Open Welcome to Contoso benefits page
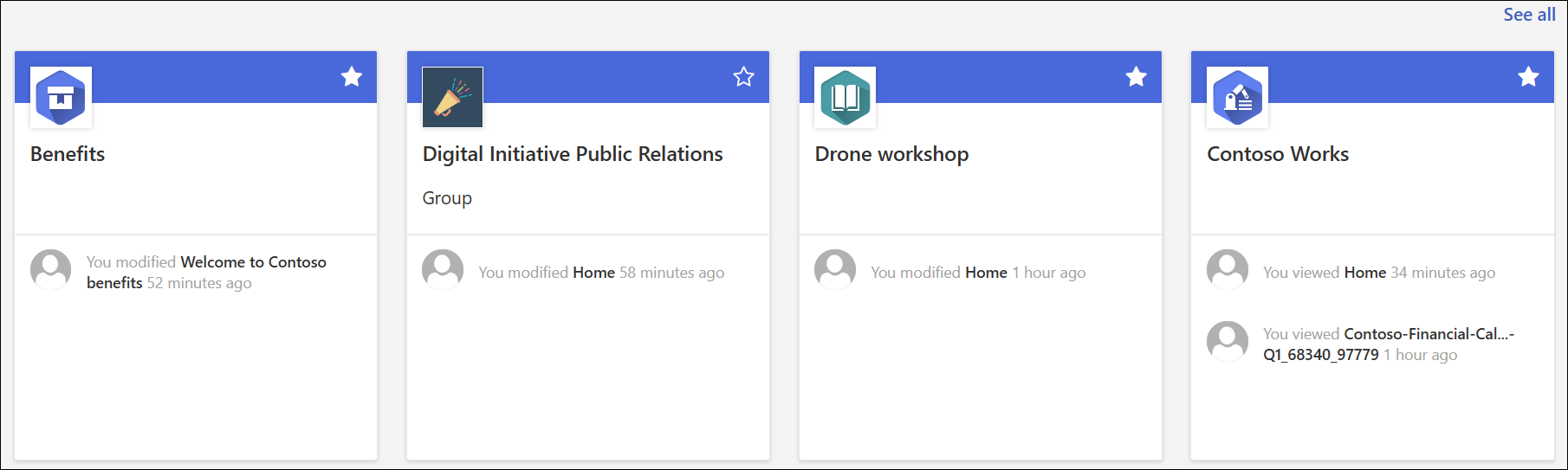This screenshot has width=1568, height=470. pyautogui.click(x=207, y=272)
